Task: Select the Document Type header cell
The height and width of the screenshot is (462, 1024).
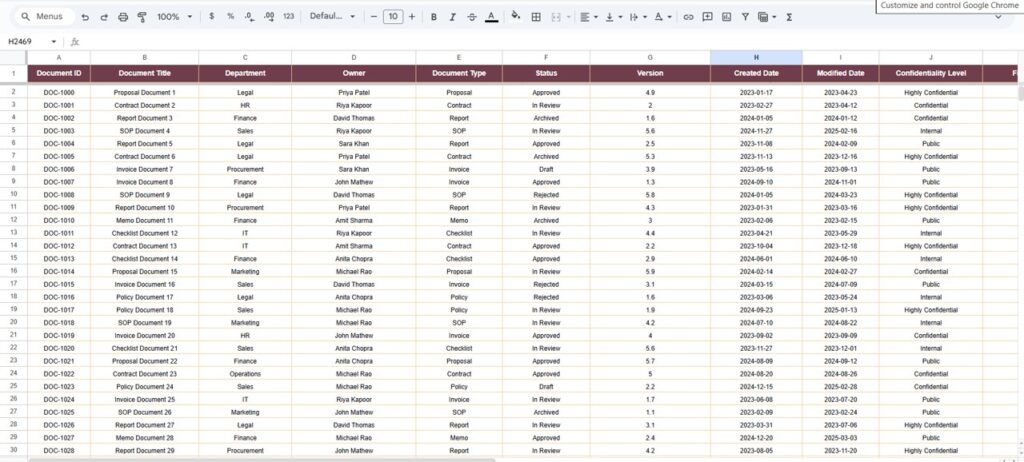Action: 459,74
